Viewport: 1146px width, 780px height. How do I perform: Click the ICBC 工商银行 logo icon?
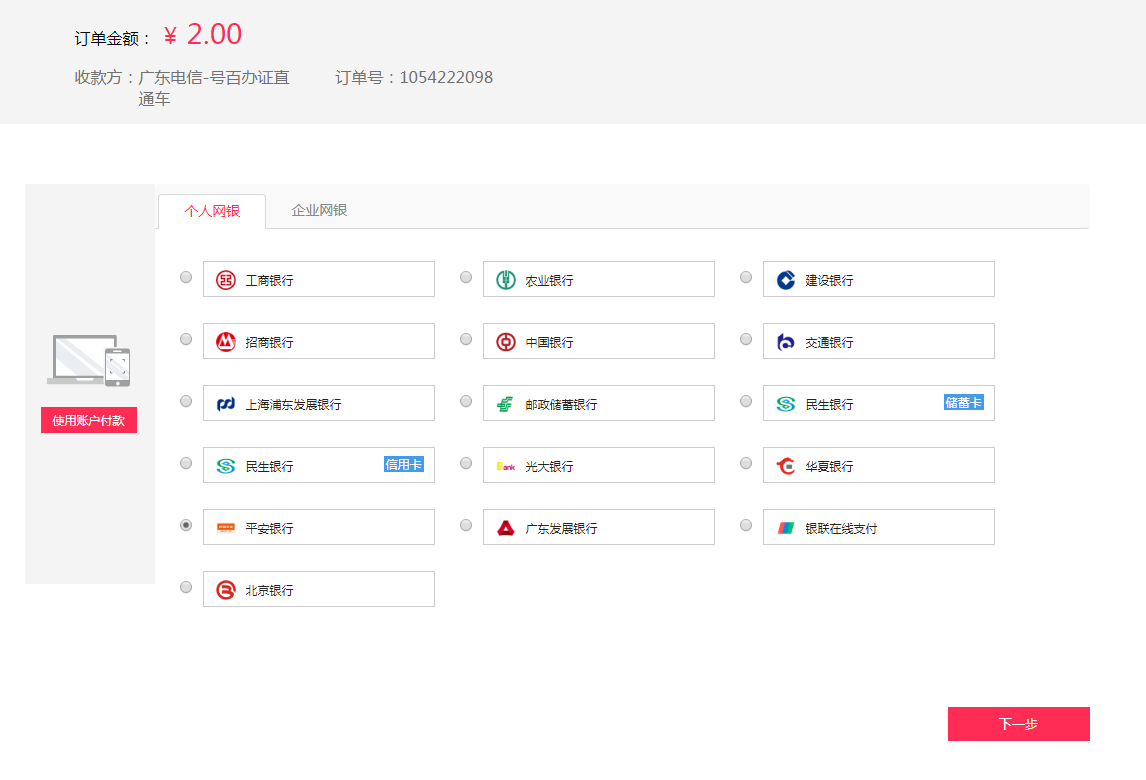click(226, 280)
